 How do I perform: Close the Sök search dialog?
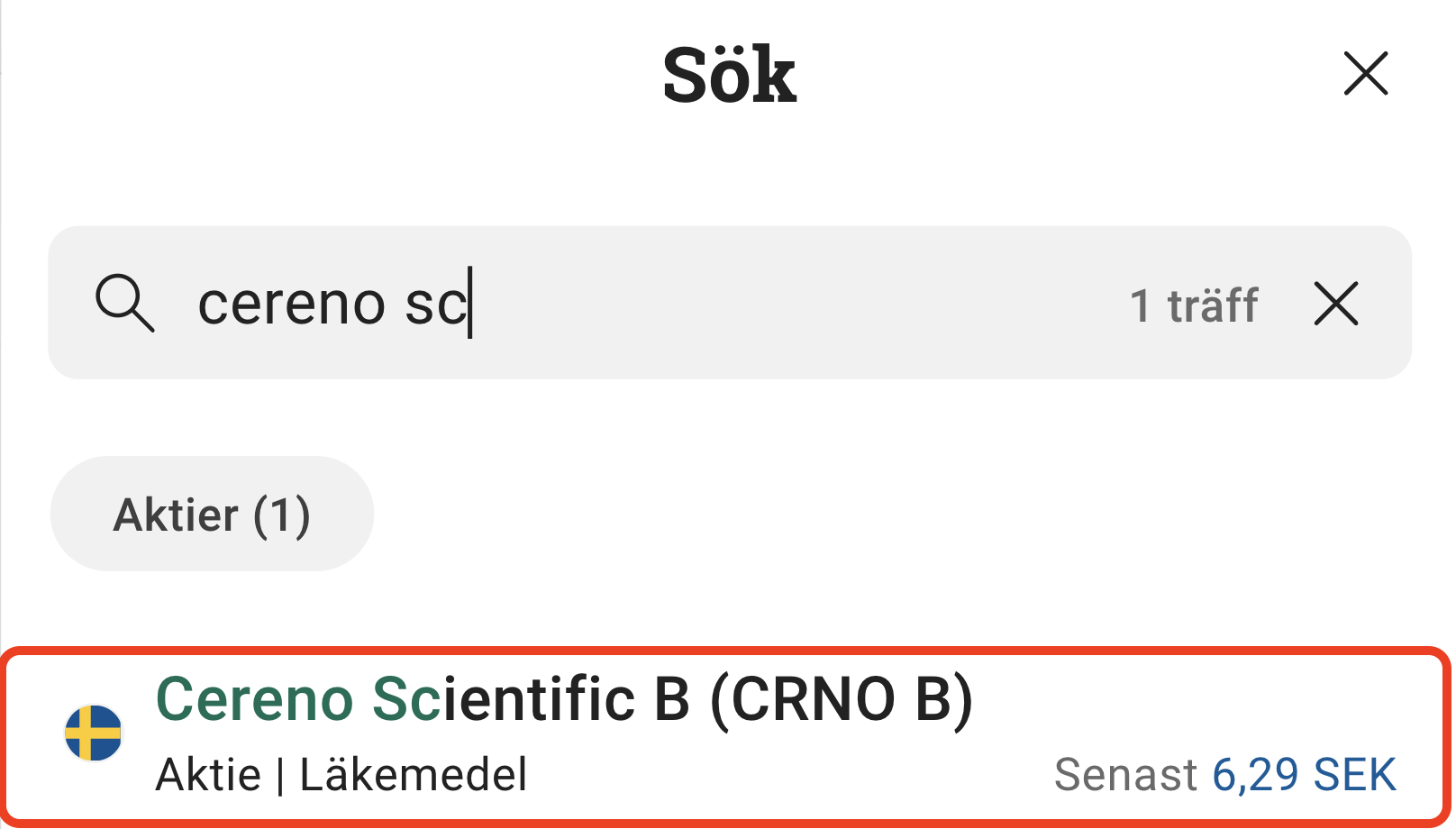tap(1365, 74)
